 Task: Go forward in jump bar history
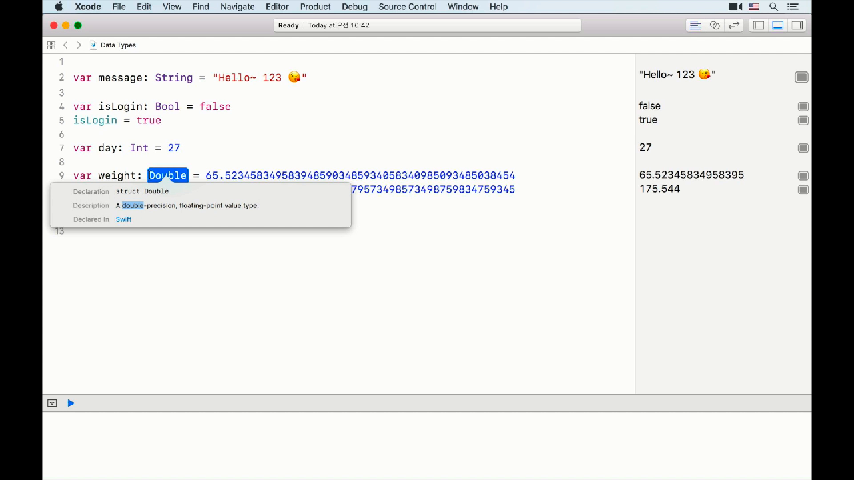point(78,45)
